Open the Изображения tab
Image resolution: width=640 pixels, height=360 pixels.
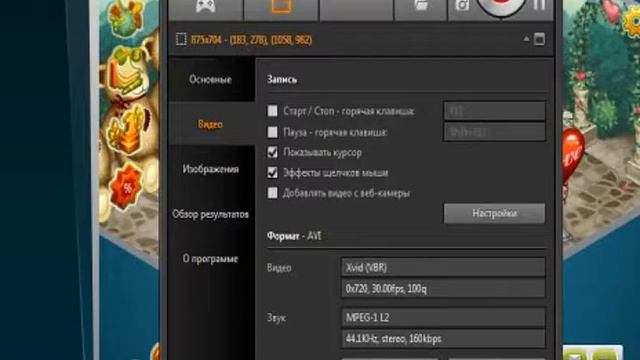(211, 169)
